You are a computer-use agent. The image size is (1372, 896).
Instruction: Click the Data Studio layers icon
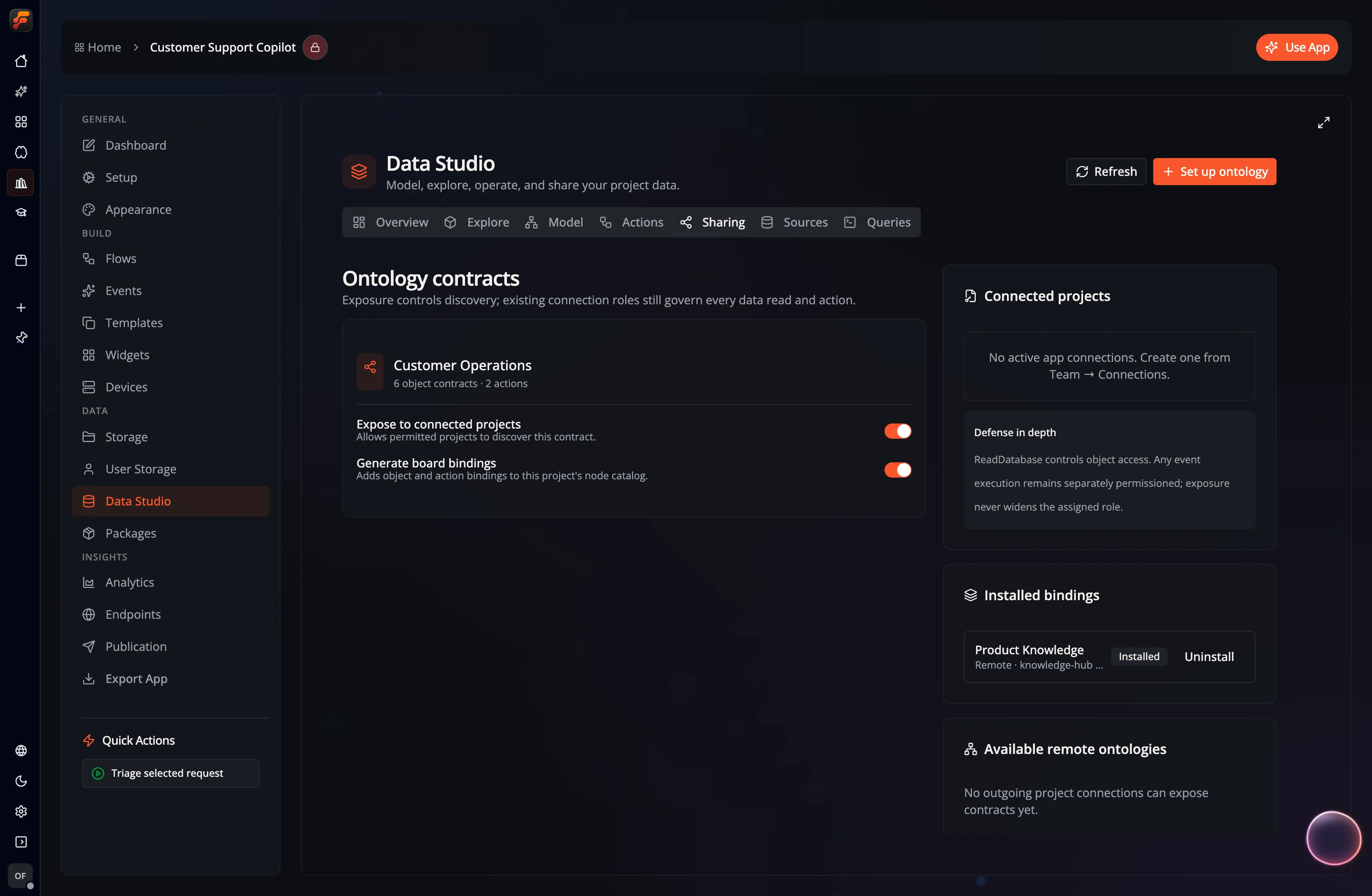click(359, 171)
